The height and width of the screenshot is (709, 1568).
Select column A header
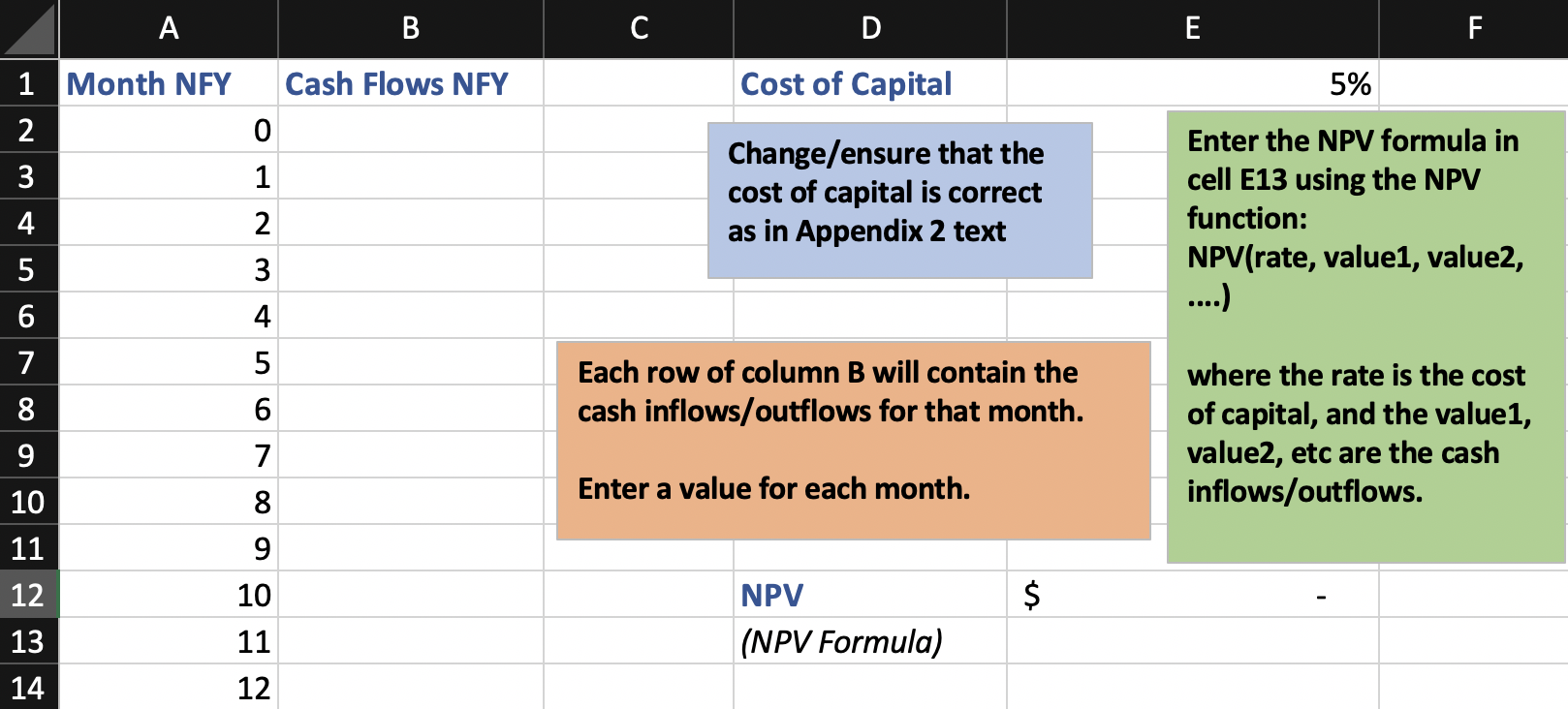pyautogui.click(x=169, y=29)
